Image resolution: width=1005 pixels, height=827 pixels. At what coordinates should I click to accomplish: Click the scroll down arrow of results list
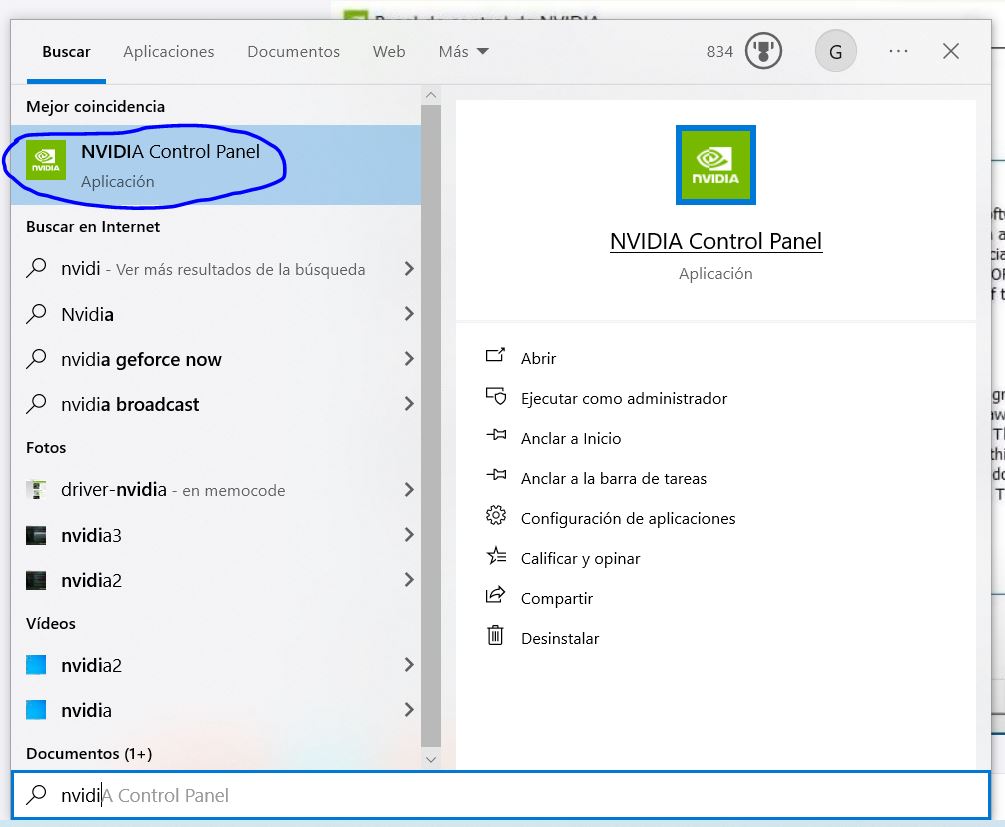(431, 760)
